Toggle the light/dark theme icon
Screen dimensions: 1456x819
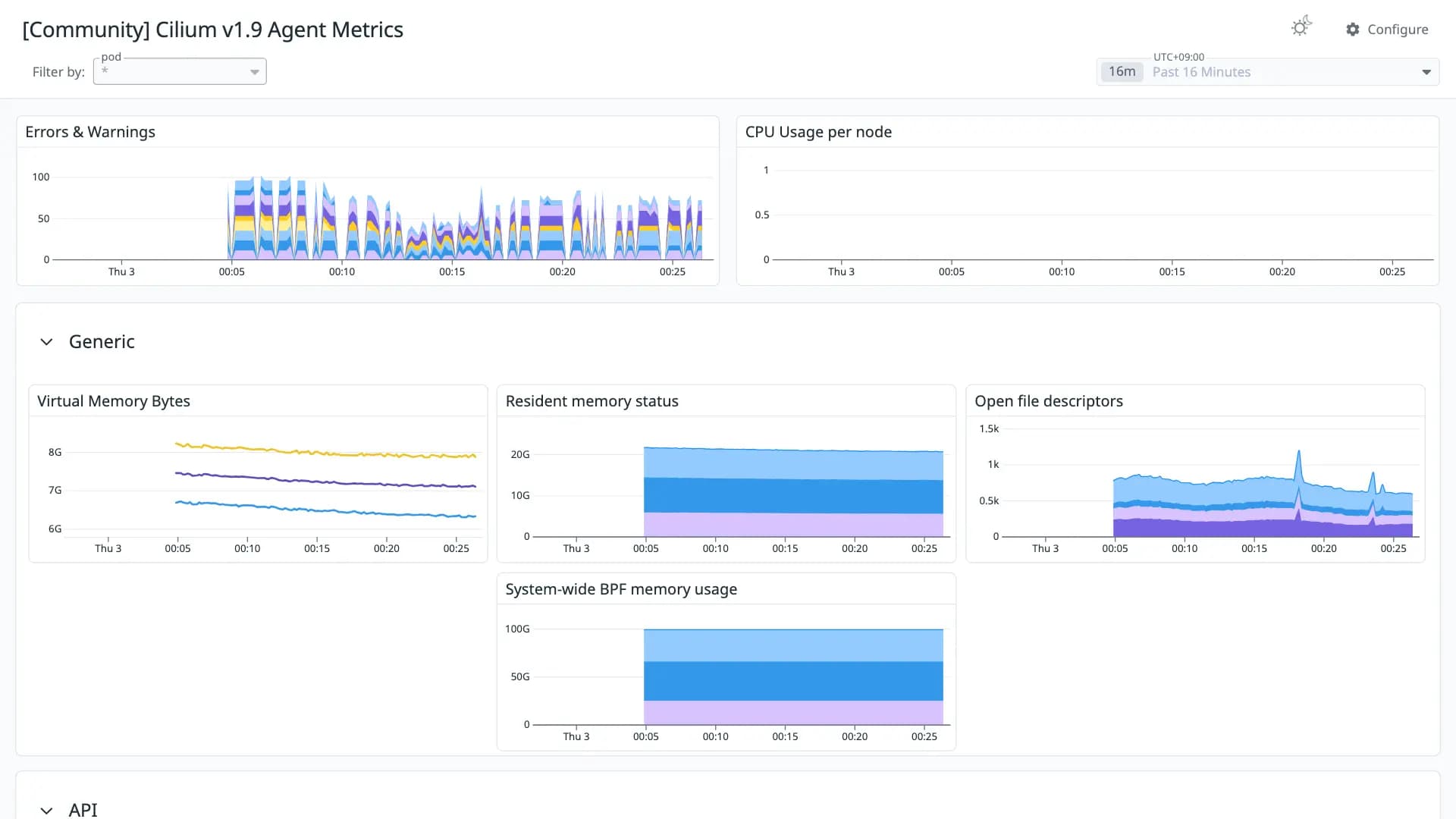coord(1301,27)
